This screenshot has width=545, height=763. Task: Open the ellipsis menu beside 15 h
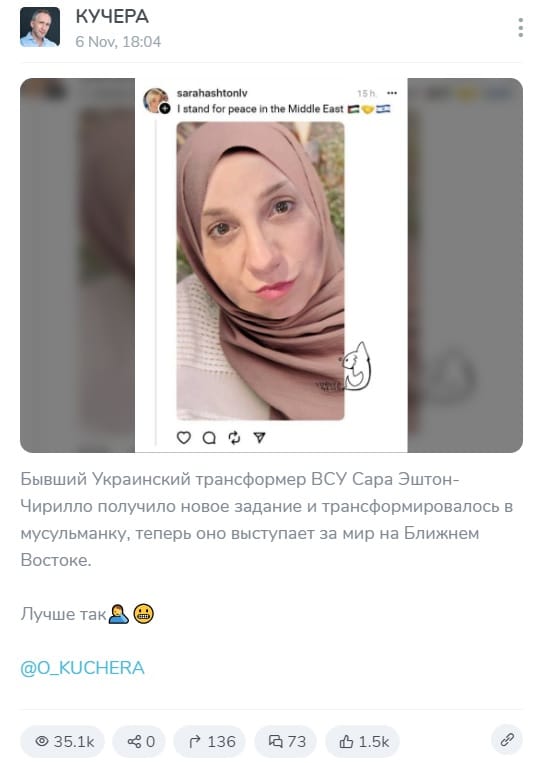click(x=392, y=93)
